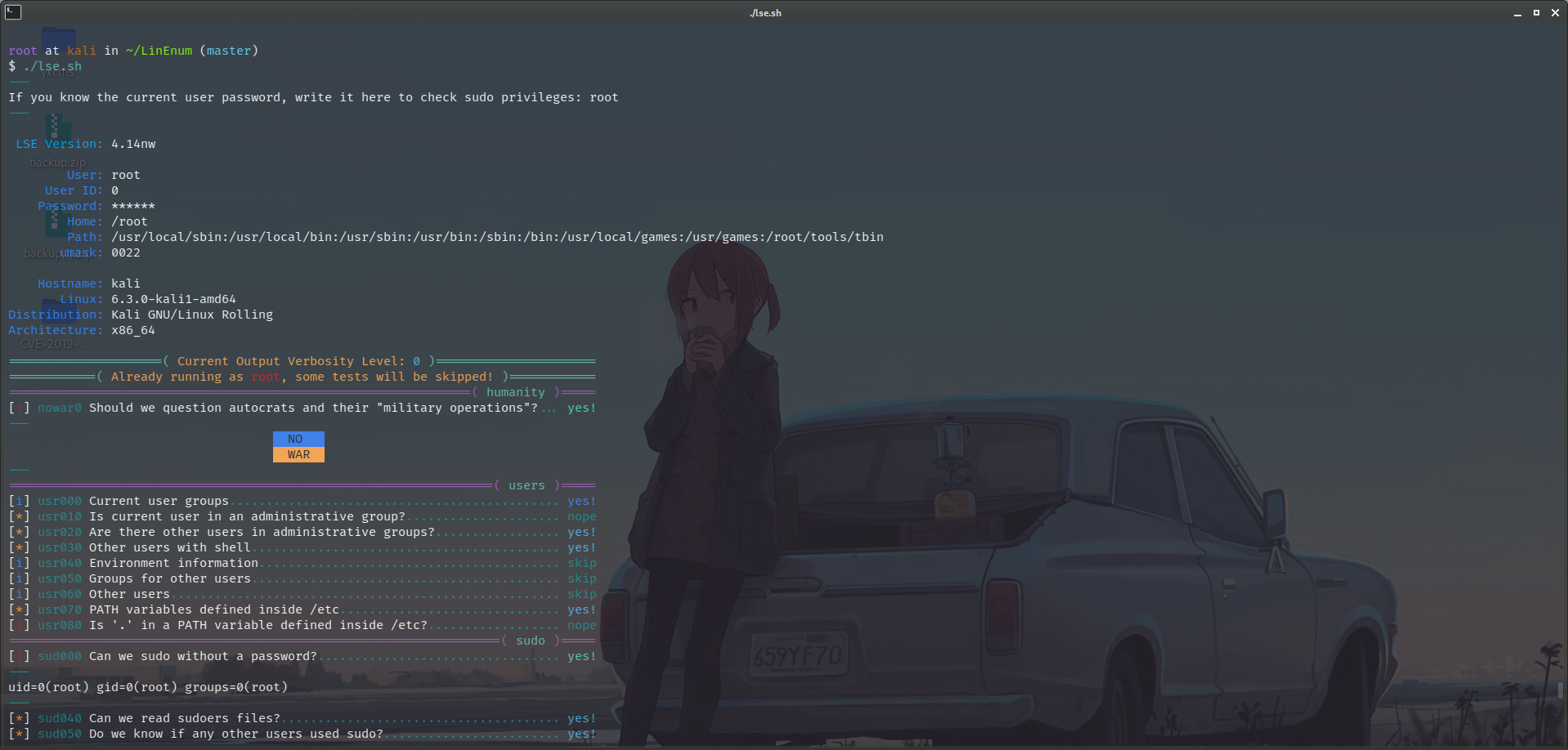Click the uid=0(root) gid=0(root) output line
This screenshot has height=750, width=1568.
coord(148,687)
